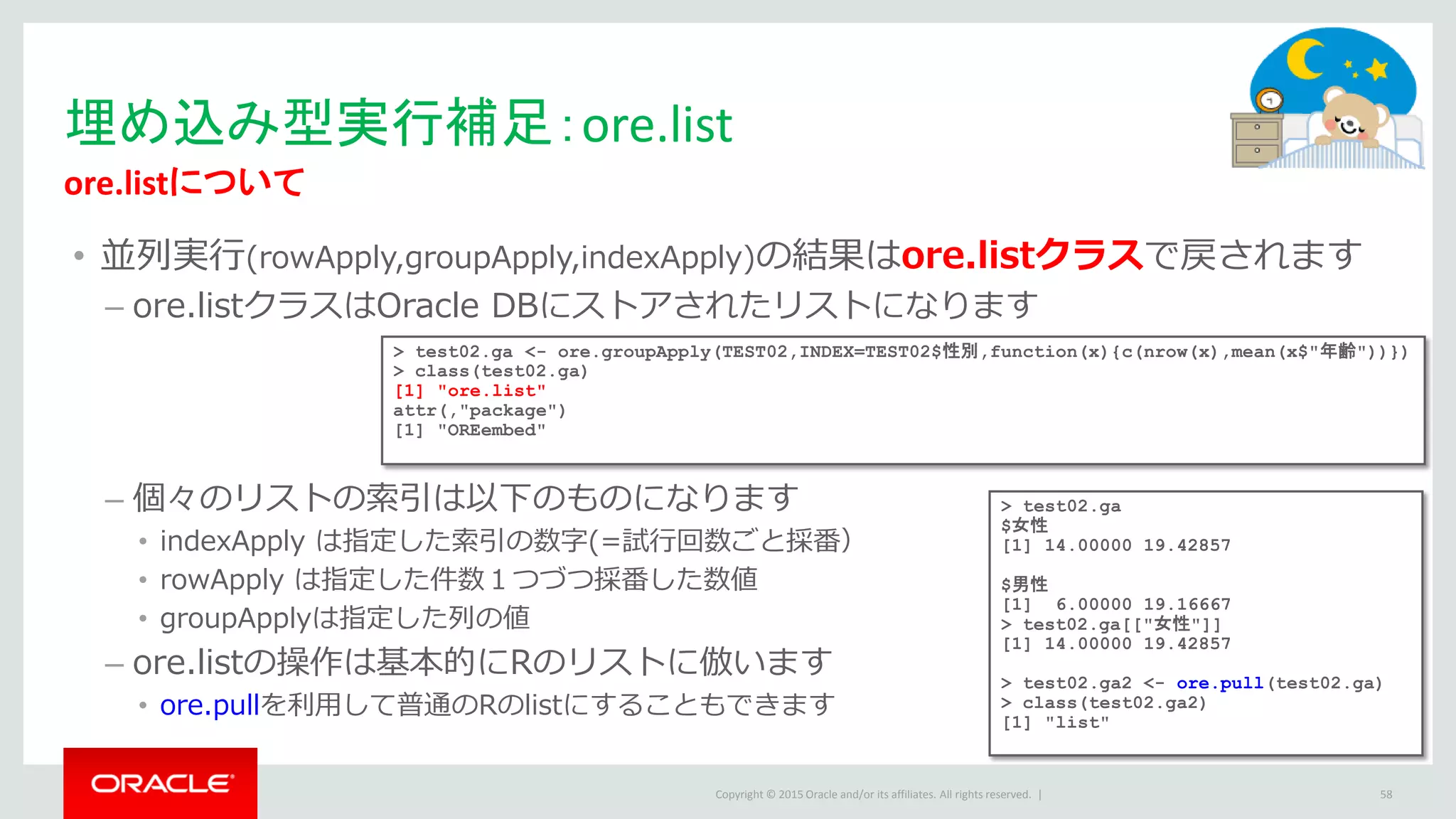Image resolution: width=1456 pixels, height=819 pixels.
Task: Click the > test02.ga line in right code box
Action: (1061, 506)
